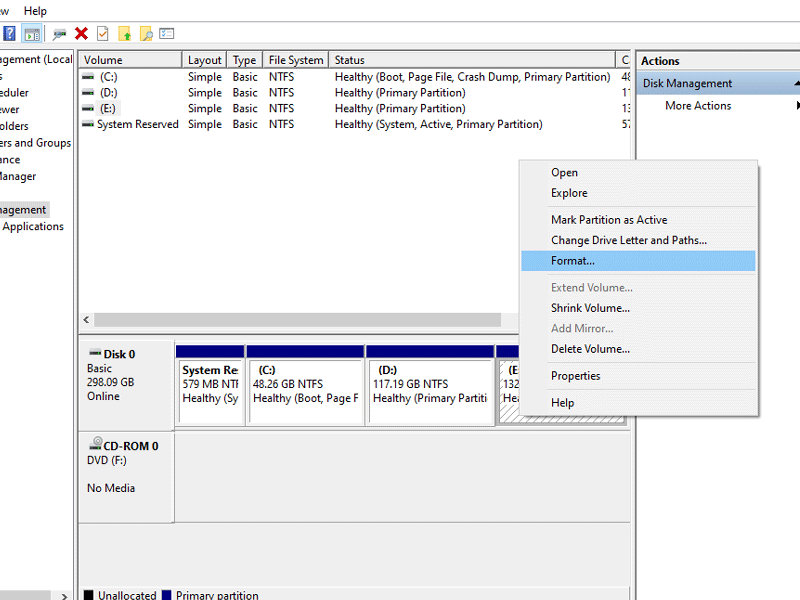Select Applications in the left navigation tree
Image resolution: width=800 pixels, height=600 pixels.
click(33, 226)
